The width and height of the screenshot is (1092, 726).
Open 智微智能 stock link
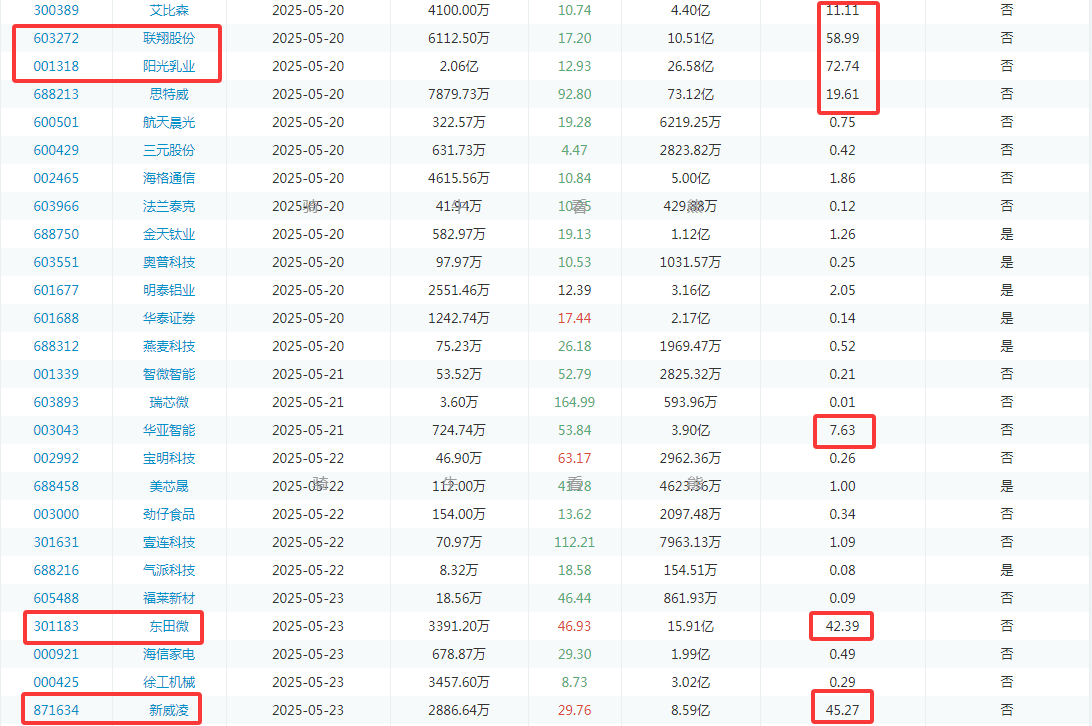[169, 374]
